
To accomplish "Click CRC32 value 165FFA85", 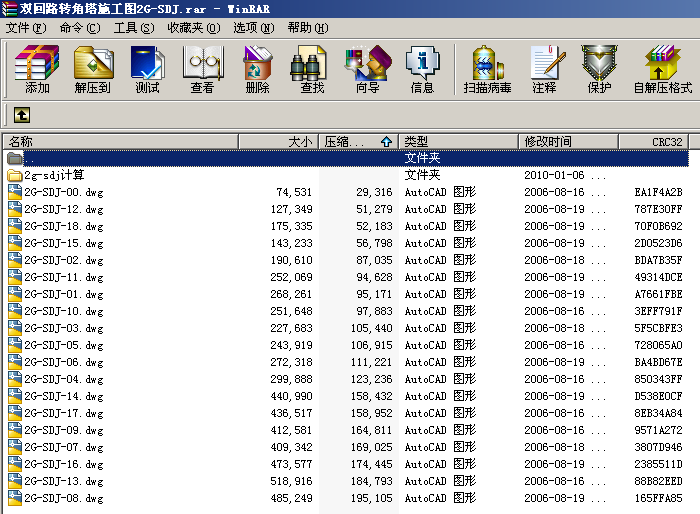I will coord(658,498).
